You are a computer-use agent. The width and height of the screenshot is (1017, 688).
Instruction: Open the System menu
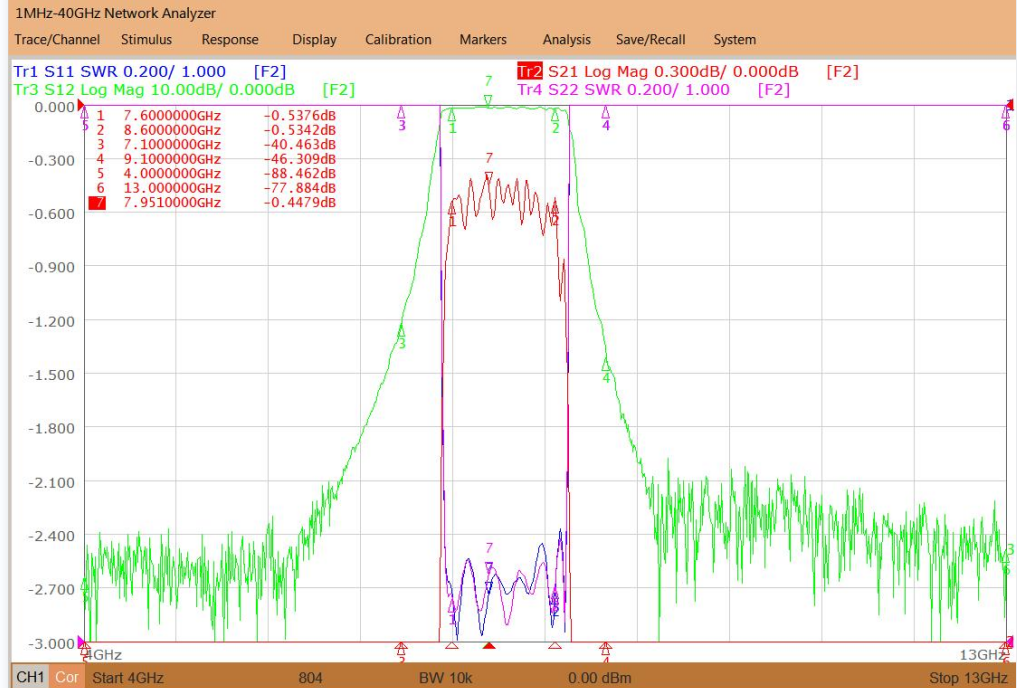[735, 40]
